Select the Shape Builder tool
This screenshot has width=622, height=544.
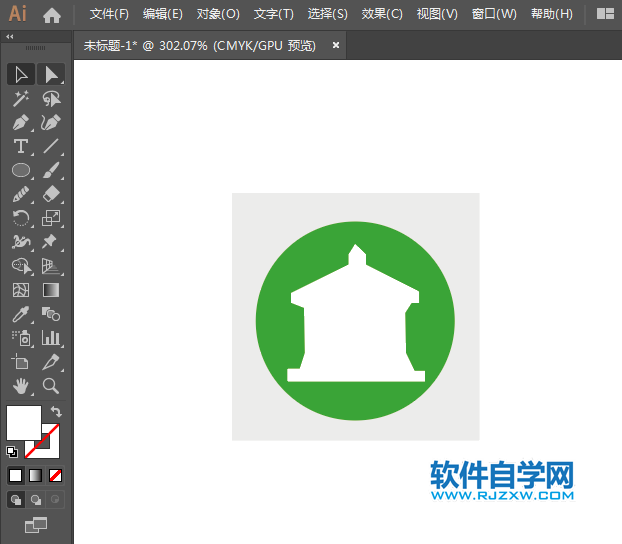[21, 266]
